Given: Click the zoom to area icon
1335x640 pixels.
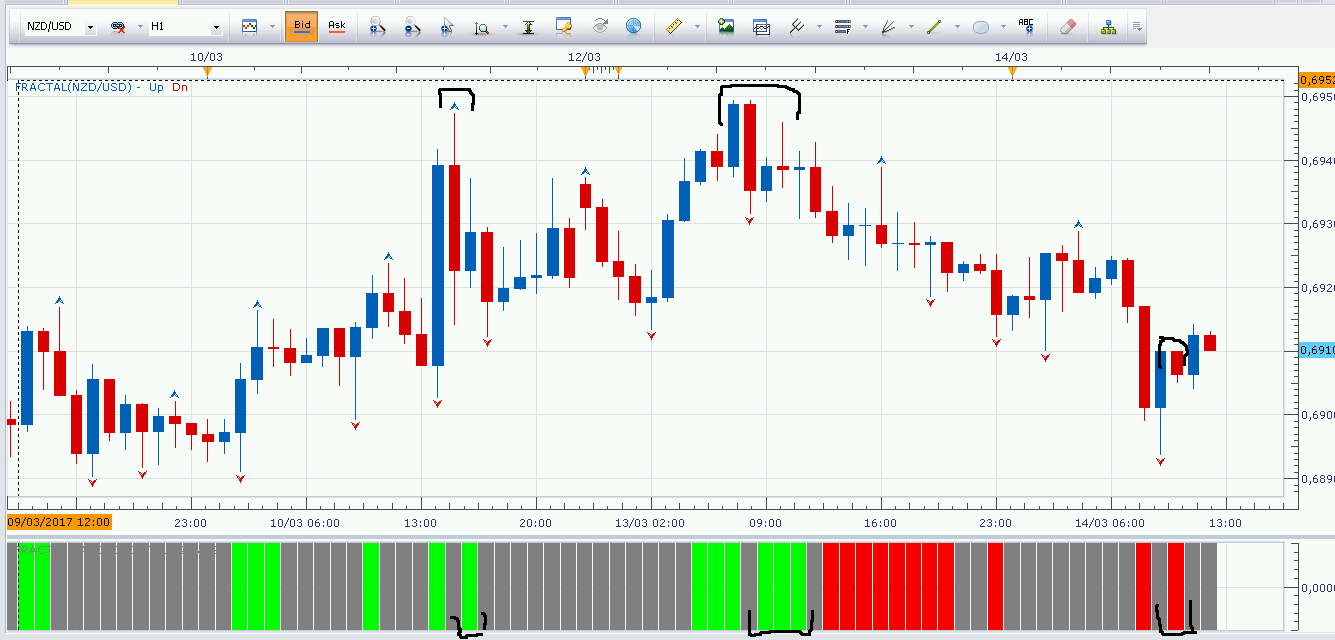Looking at the screenshot, I should [482, 27].
